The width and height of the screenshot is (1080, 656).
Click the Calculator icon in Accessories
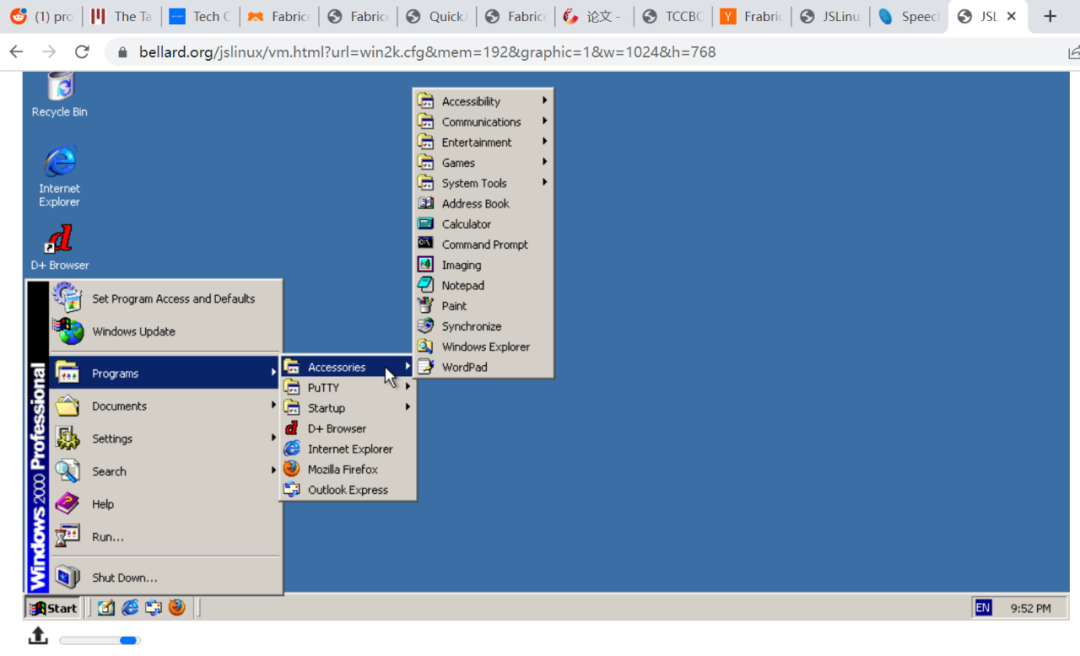coord(426,224)
